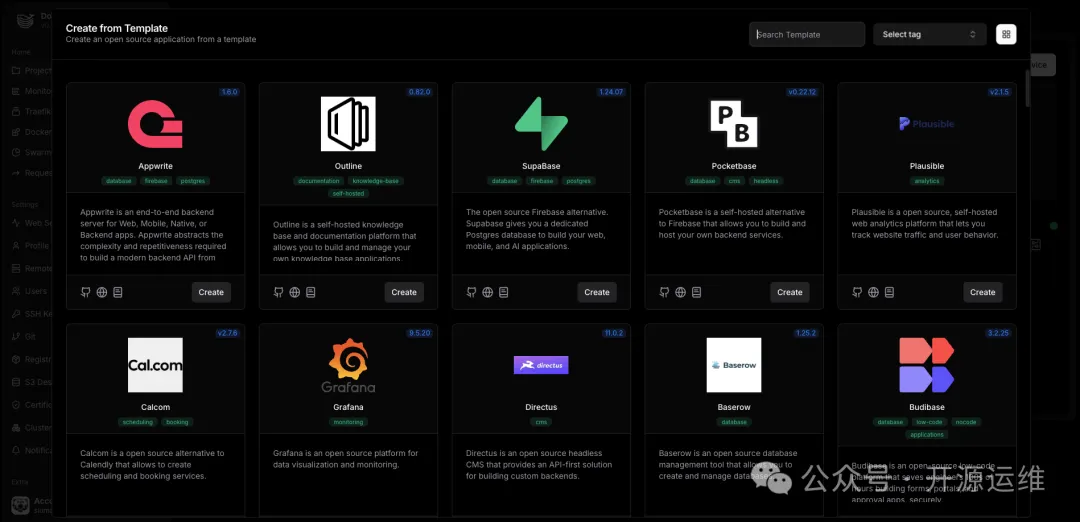Click the cms tag on Directus

[x=541, y=422]
